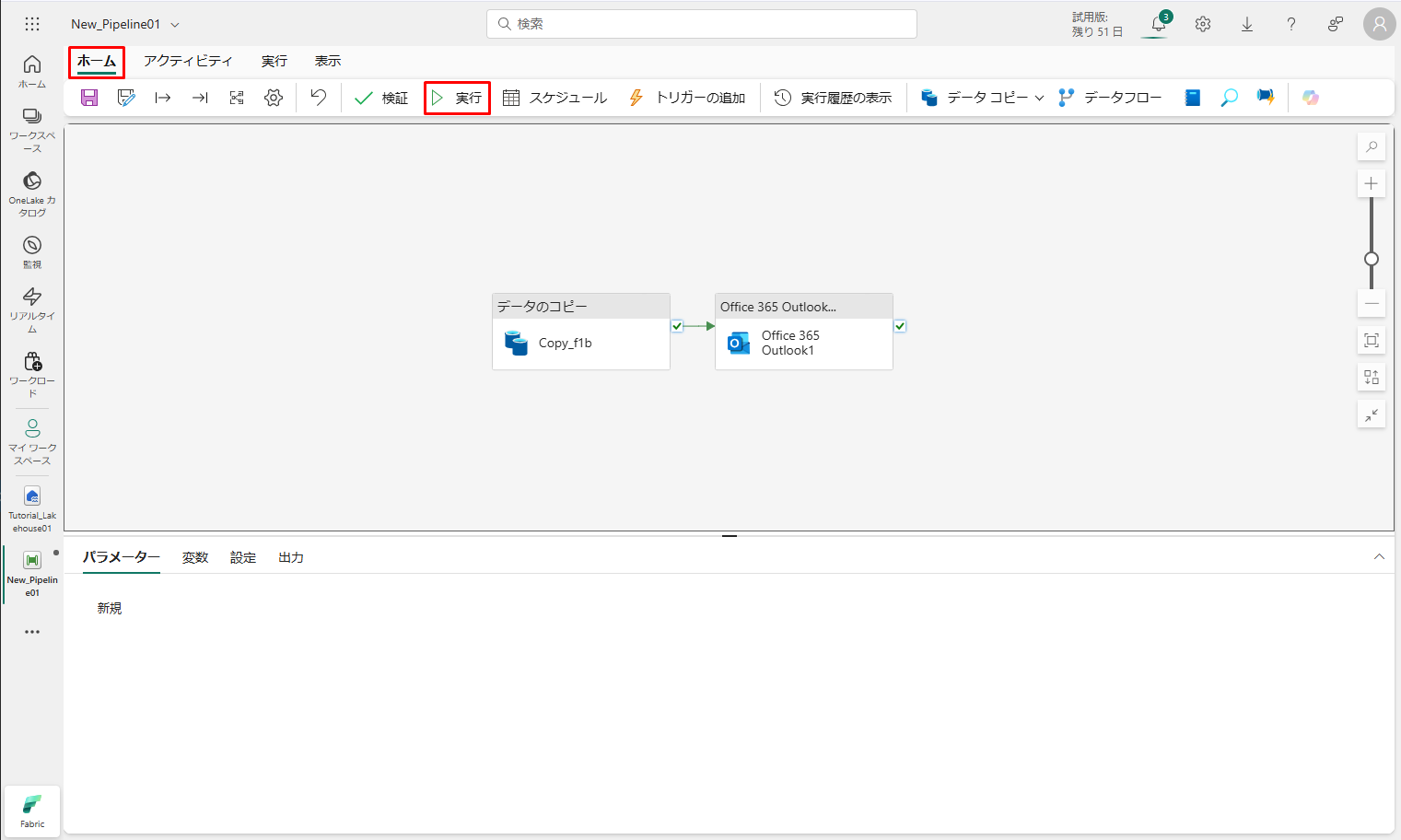1401x840 pixels.
Task: Click the fit-to-view icon left of toolbar gear
Action: (x=237, y=98)
